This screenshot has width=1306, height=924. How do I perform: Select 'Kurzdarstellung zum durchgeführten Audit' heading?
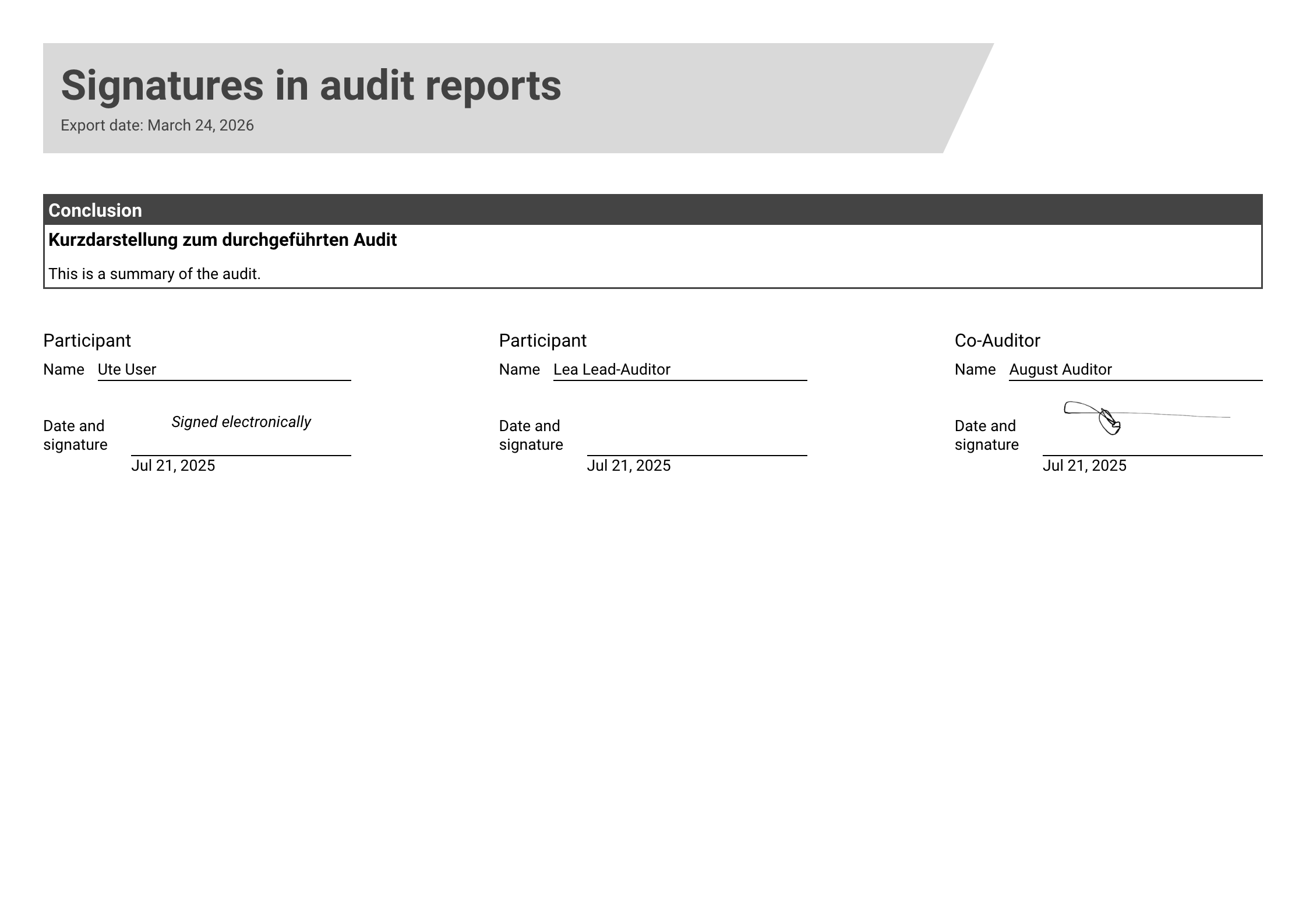222,240
